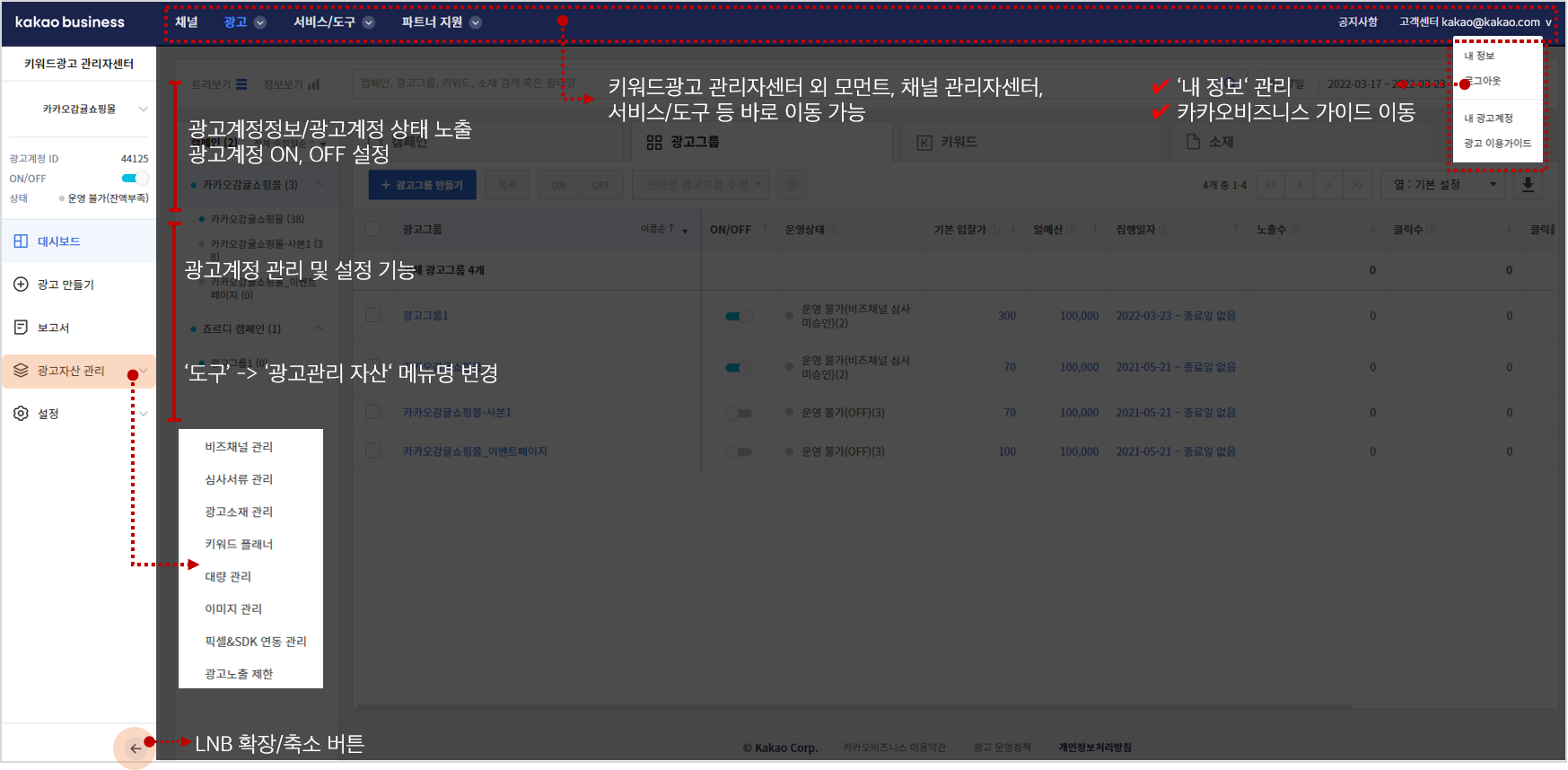Click the horizontal scrollbar below the table
The height and width of the screenshot is (770, 1568).
coord(853,706)
